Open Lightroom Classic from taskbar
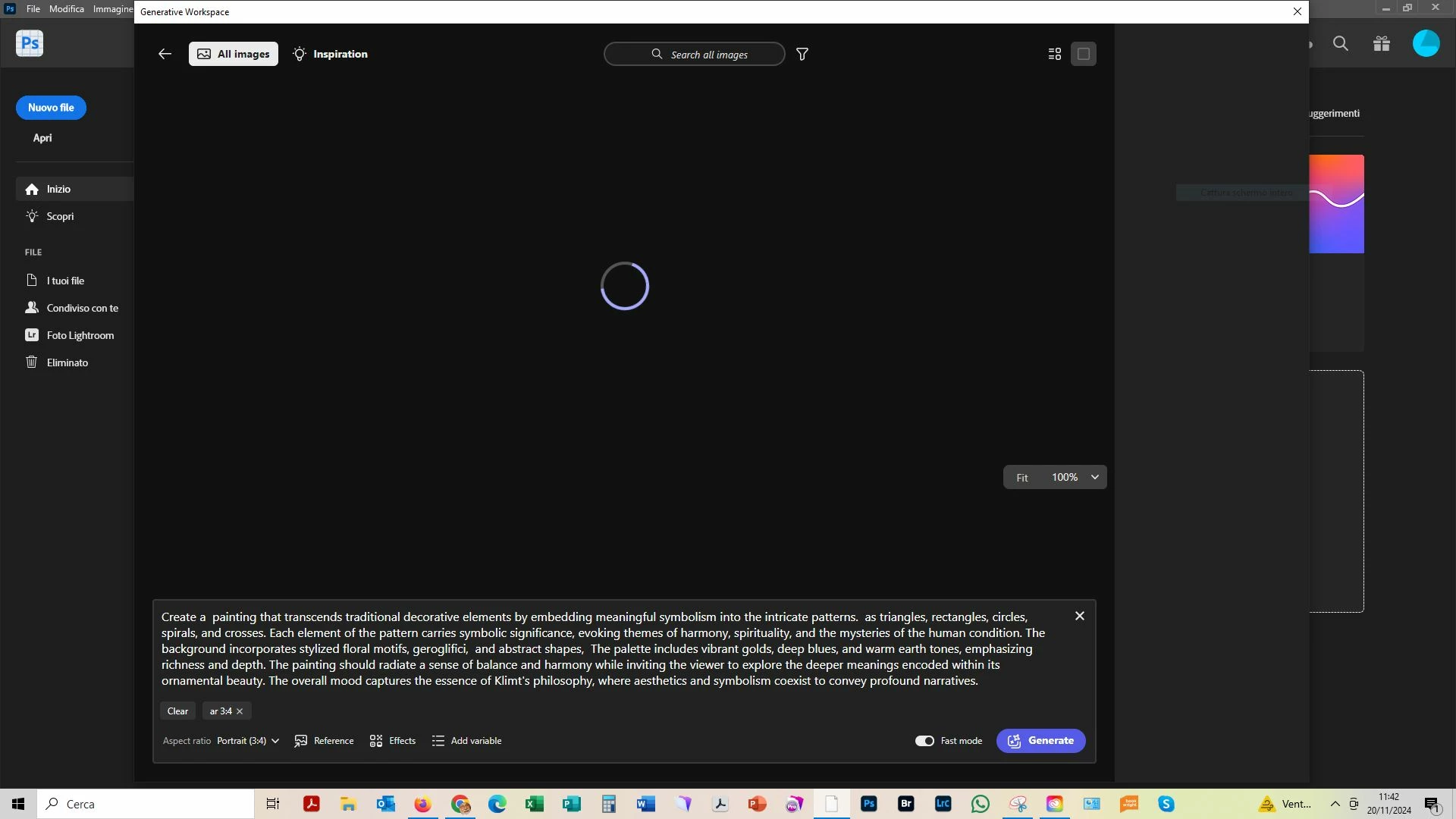This screenshot has width=1456, height=819. 943,804
